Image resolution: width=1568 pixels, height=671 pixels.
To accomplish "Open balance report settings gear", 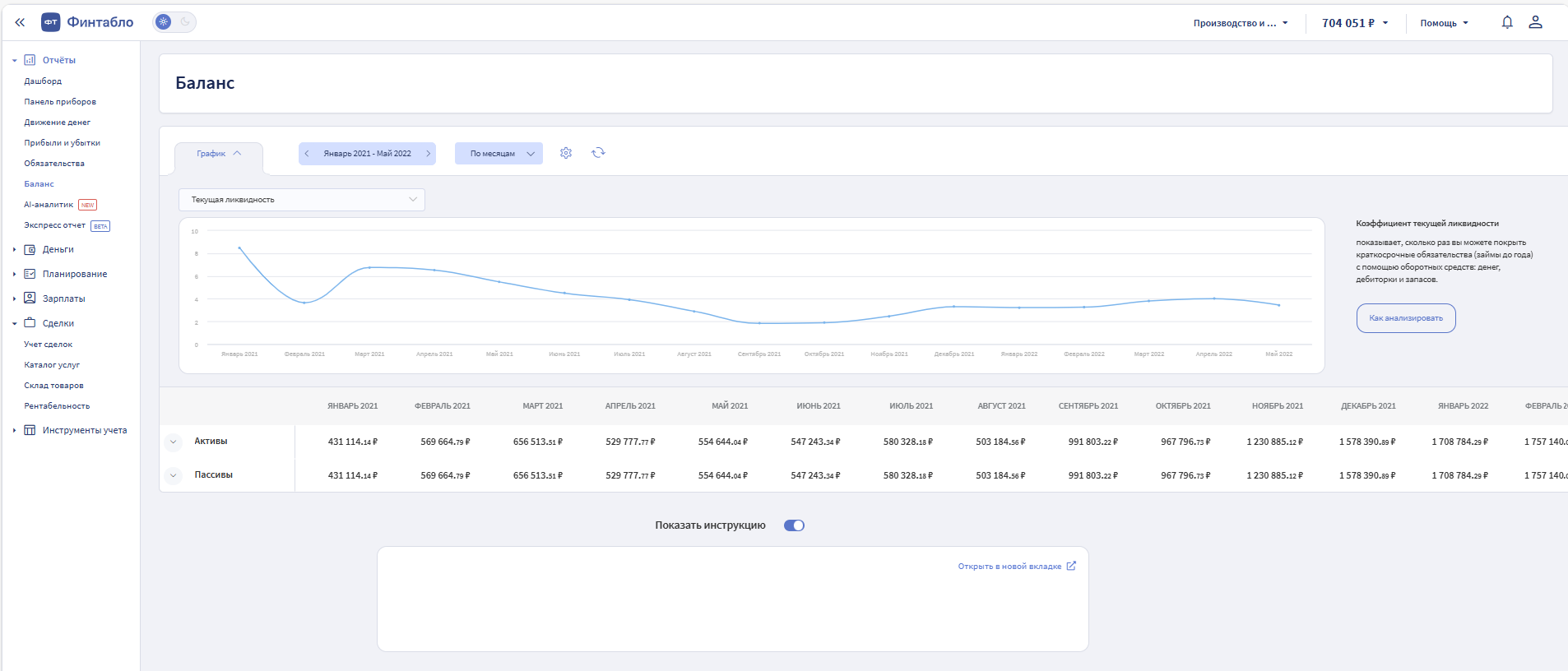I will coord(566,153).
